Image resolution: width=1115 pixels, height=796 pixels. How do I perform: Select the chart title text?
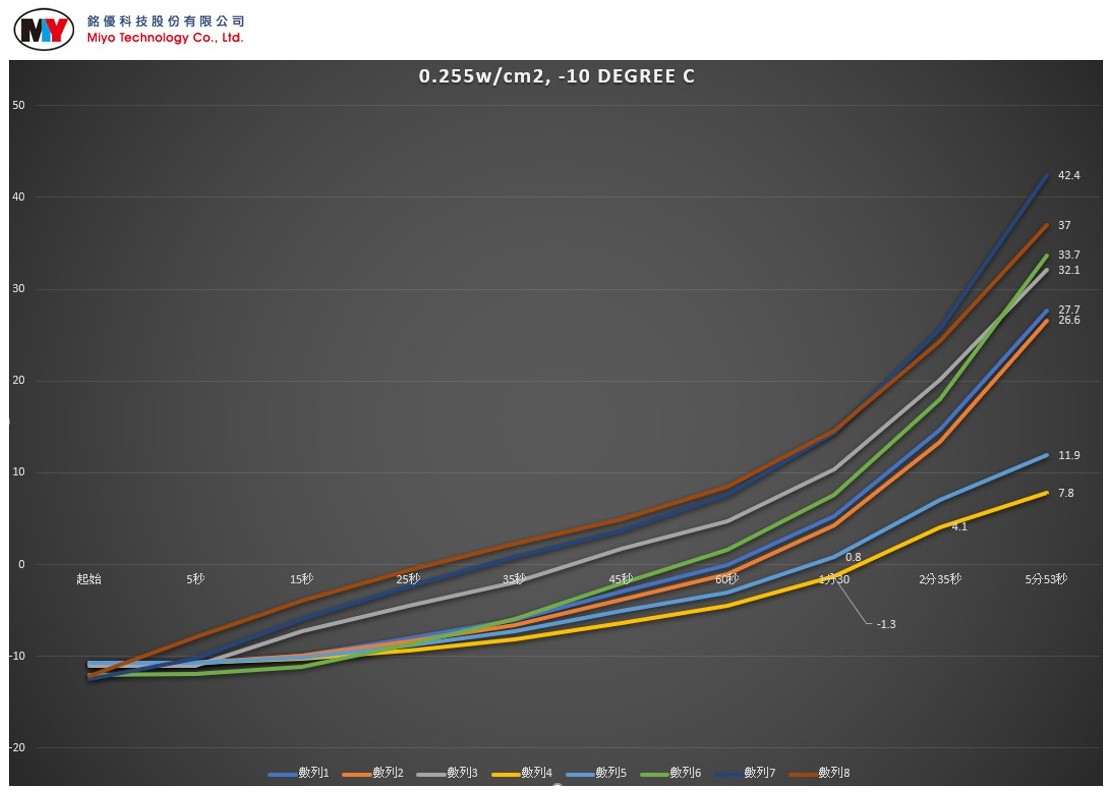tap(557, 76)
